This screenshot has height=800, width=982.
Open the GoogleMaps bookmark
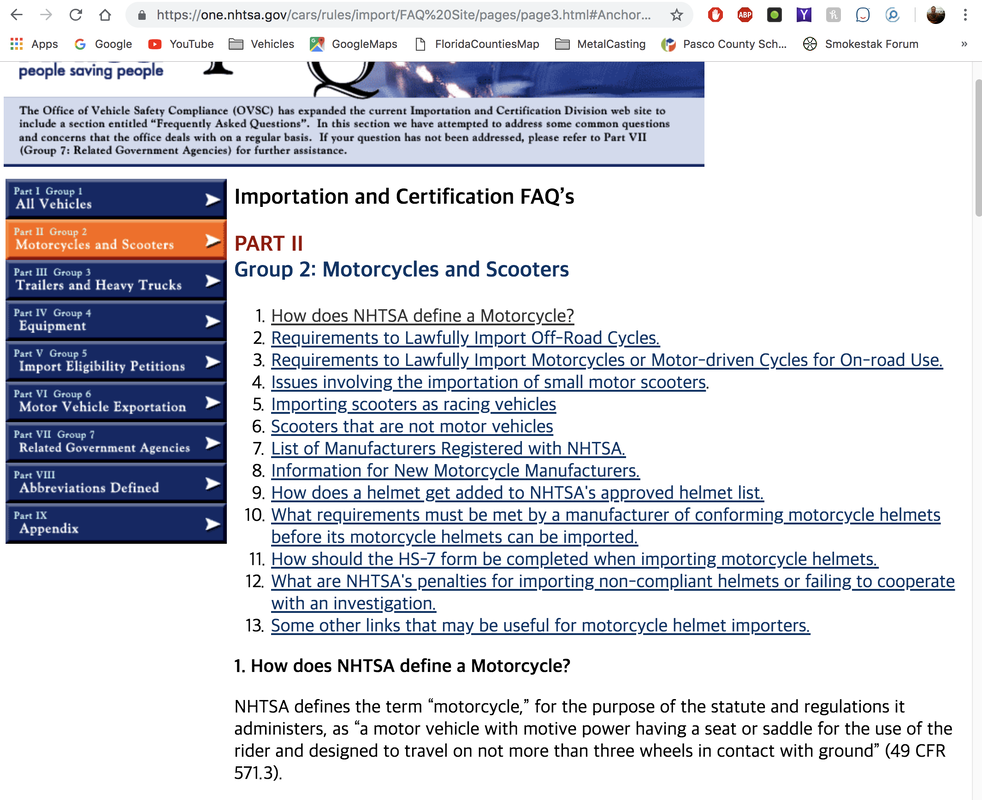(354, 44)
